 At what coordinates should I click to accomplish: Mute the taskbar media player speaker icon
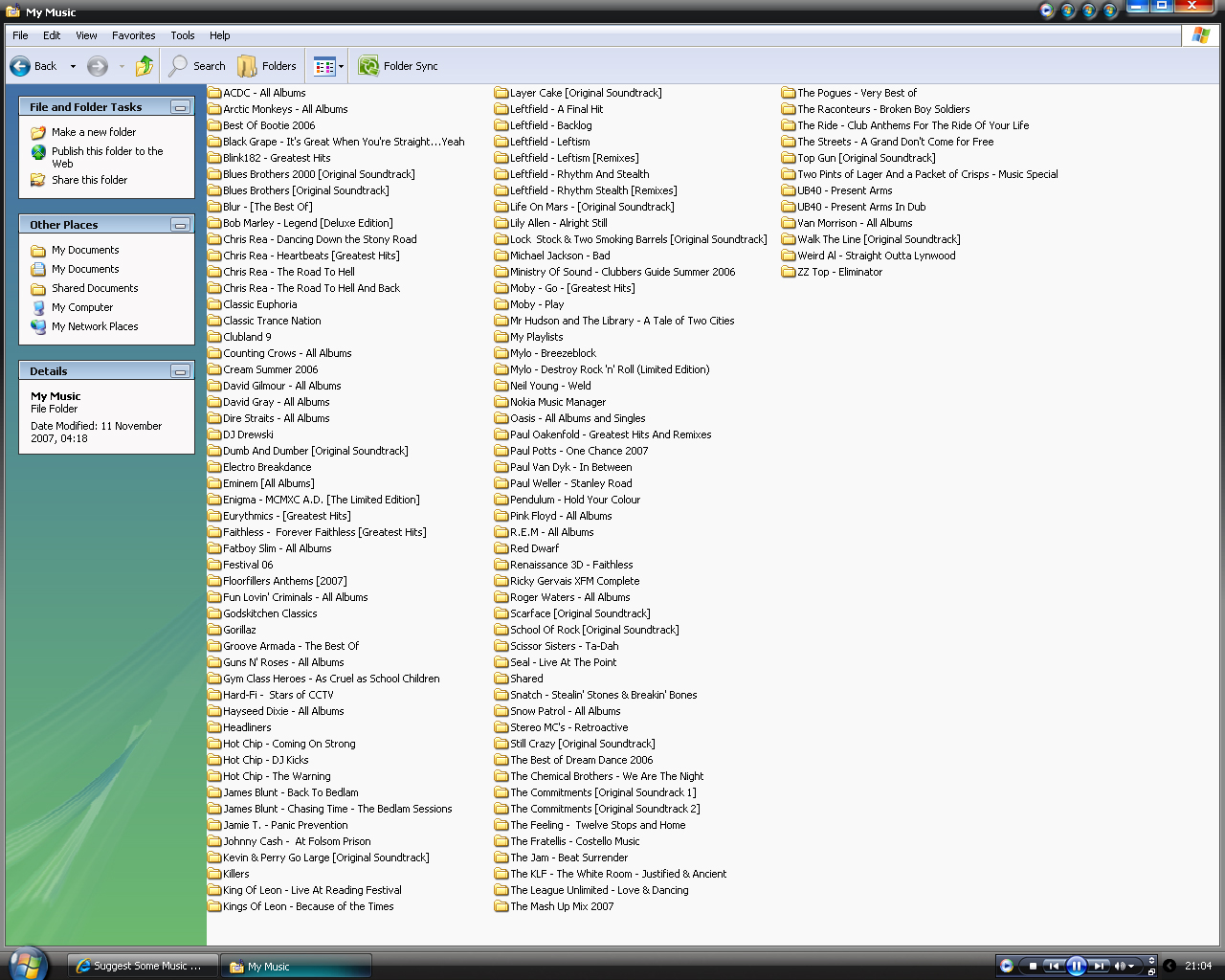(1119, 966)
